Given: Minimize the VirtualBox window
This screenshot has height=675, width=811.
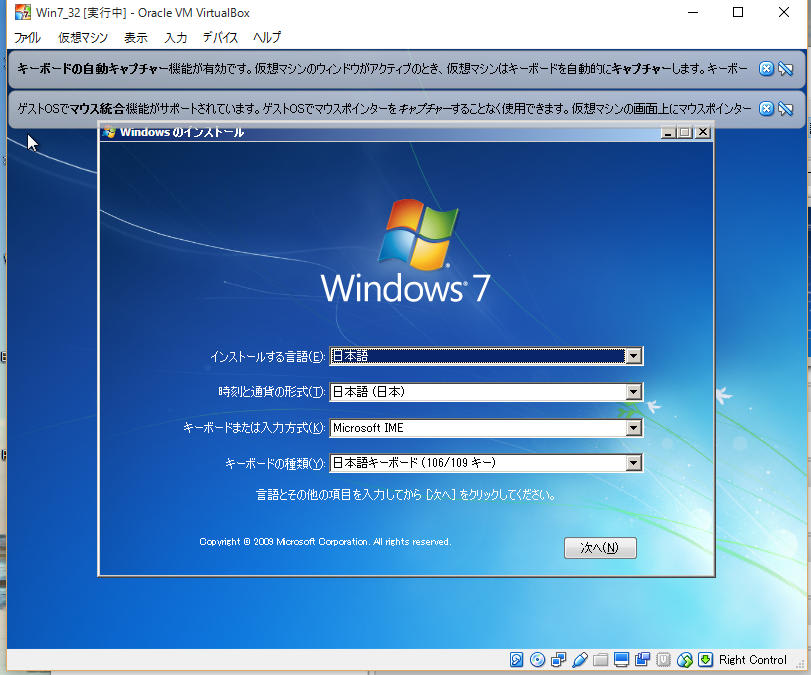Looking at the screenshot, I should [693, 12].
